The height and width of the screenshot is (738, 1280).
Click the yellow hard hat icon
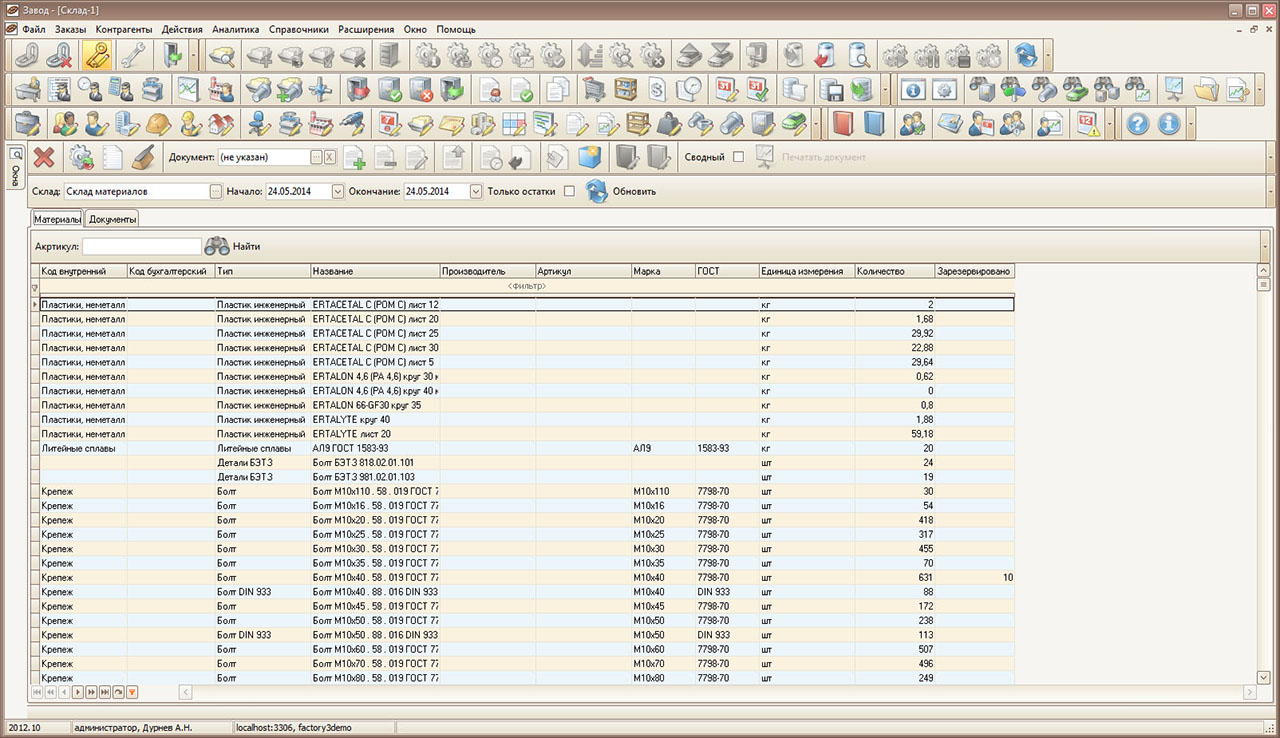click(x=158, y=123)
